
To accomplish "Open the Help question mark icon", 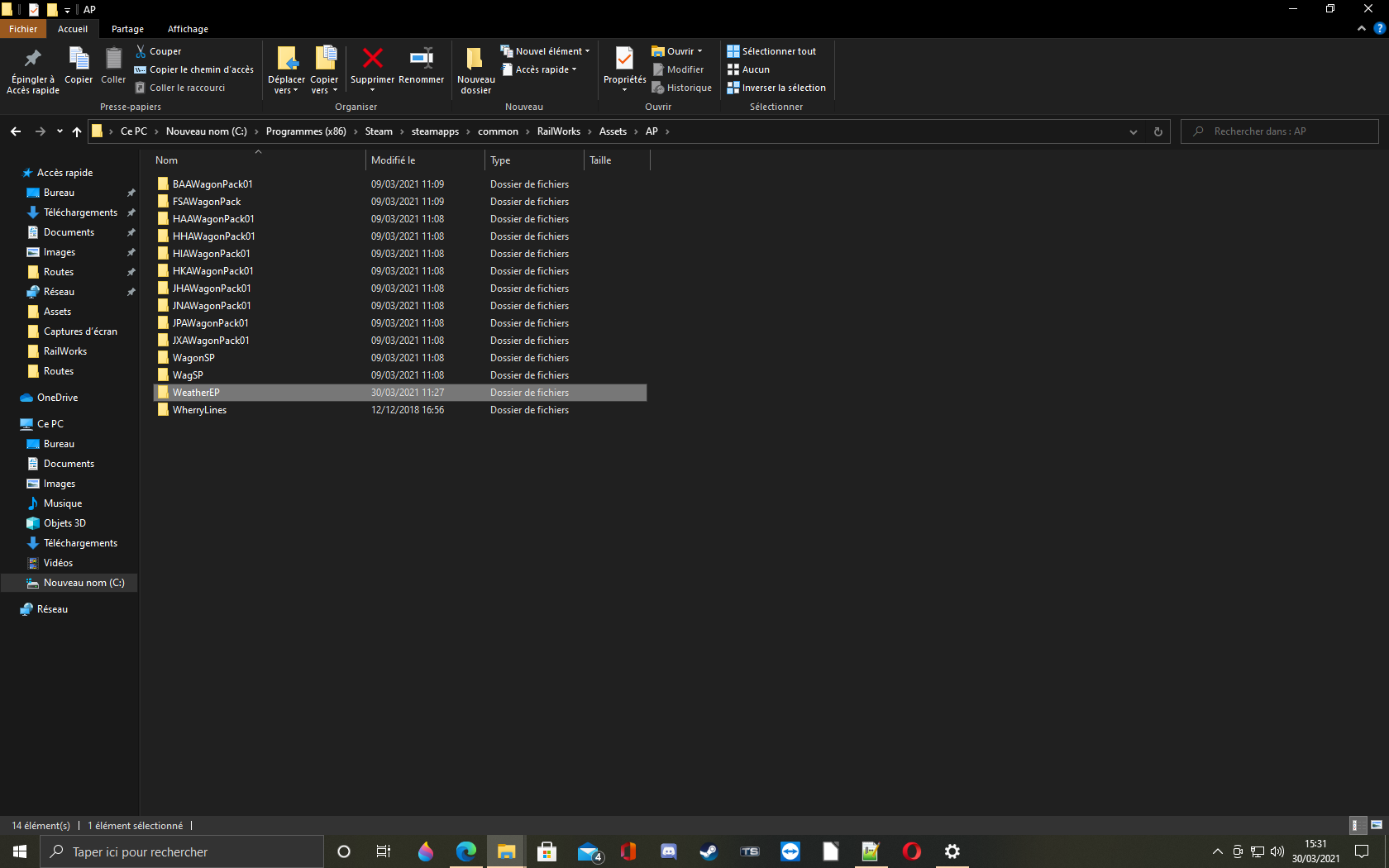I will (1379, 28).
